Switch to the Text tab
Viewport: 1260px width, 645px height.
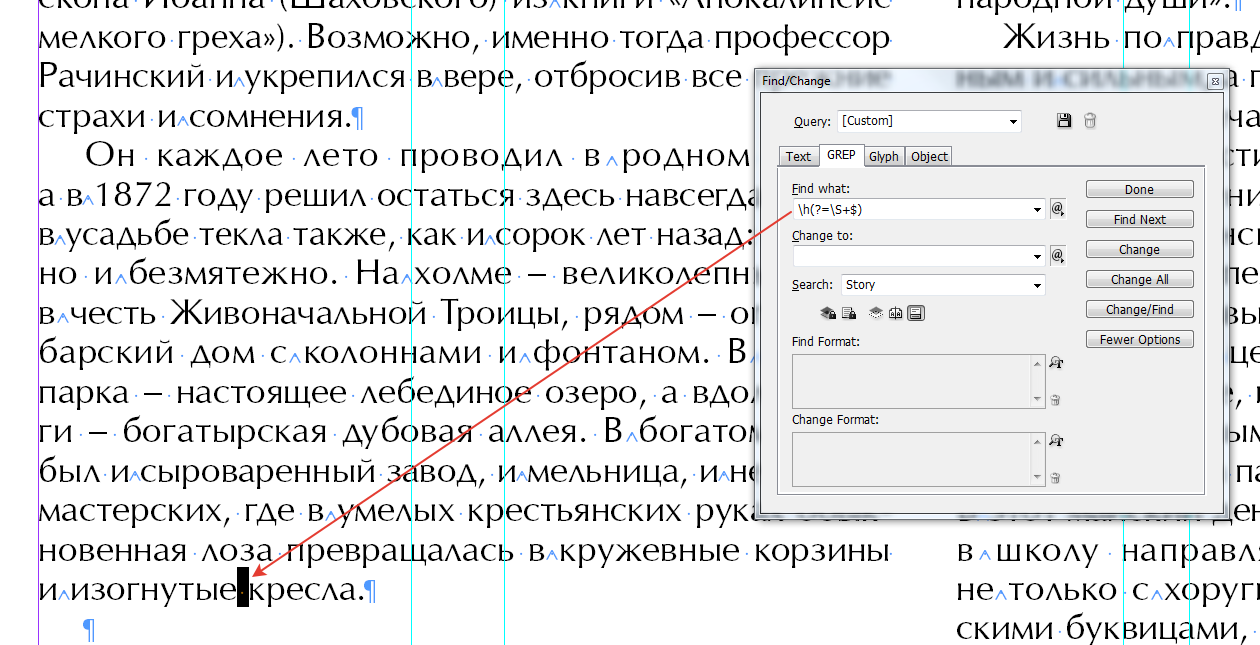[x=797, y=156]
